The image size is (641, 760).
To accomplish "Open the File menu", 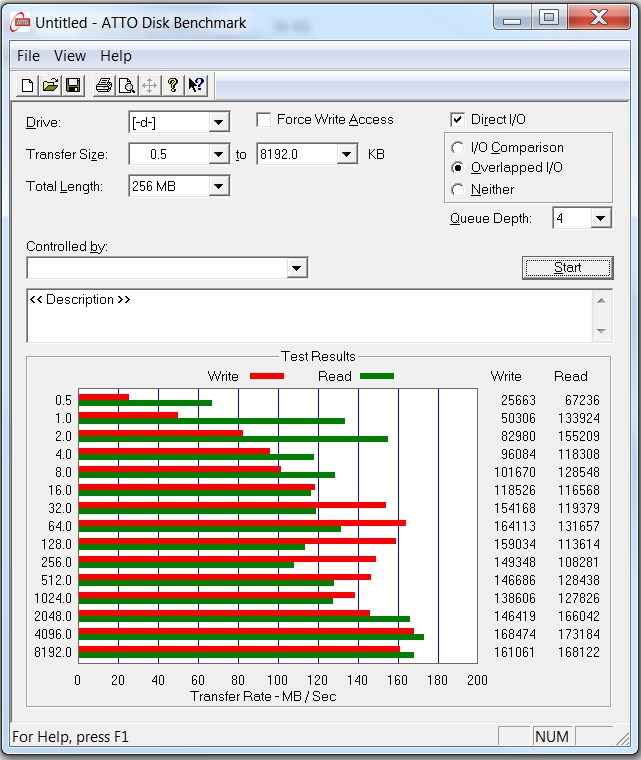I will click(28, 56).
